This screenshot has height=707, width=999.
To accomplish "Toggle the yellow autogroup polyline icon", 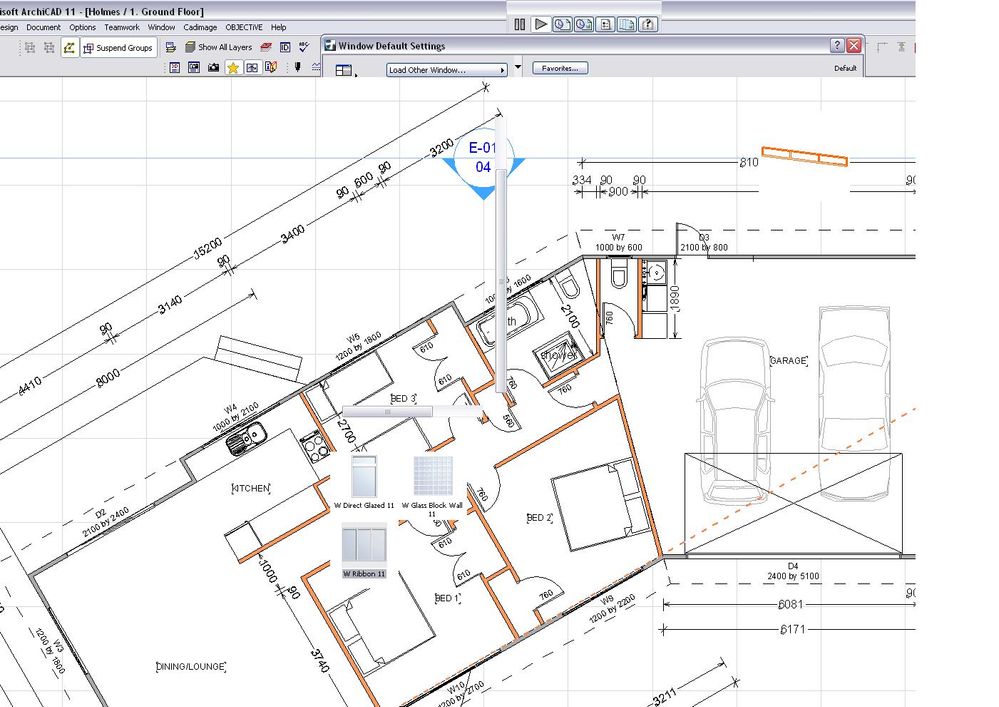I will (69, 48).
